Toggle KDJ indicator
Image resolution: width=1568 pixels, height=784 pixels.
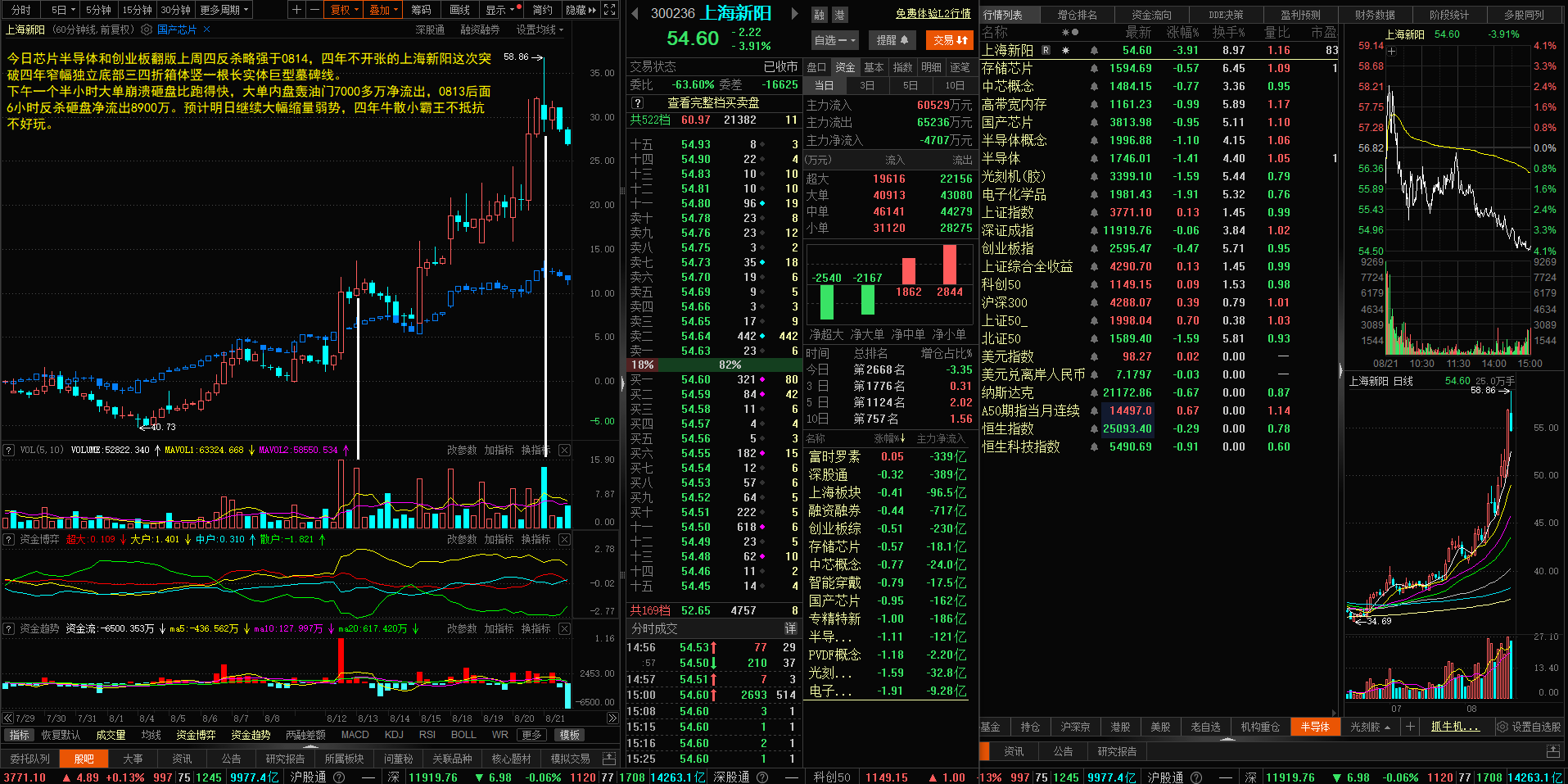(394, 735)
